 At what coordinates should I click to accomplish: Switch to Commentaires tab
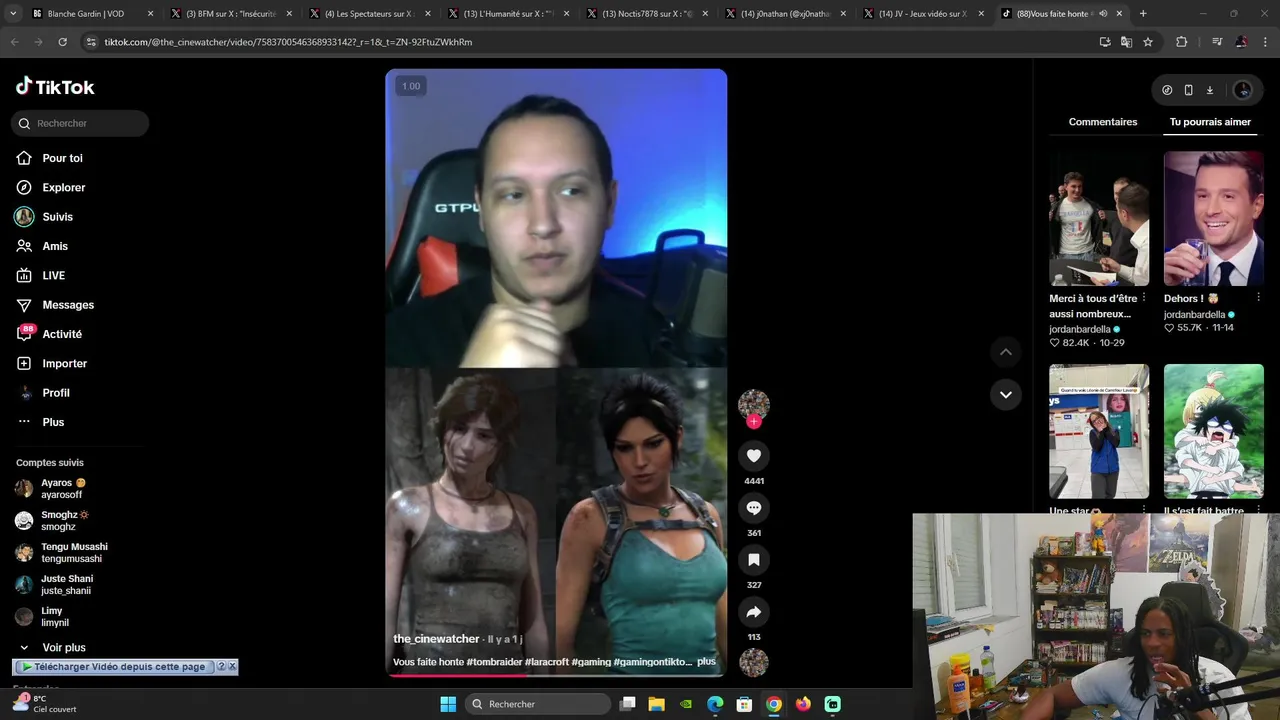pyautogui.click(x=1103, y=122)
